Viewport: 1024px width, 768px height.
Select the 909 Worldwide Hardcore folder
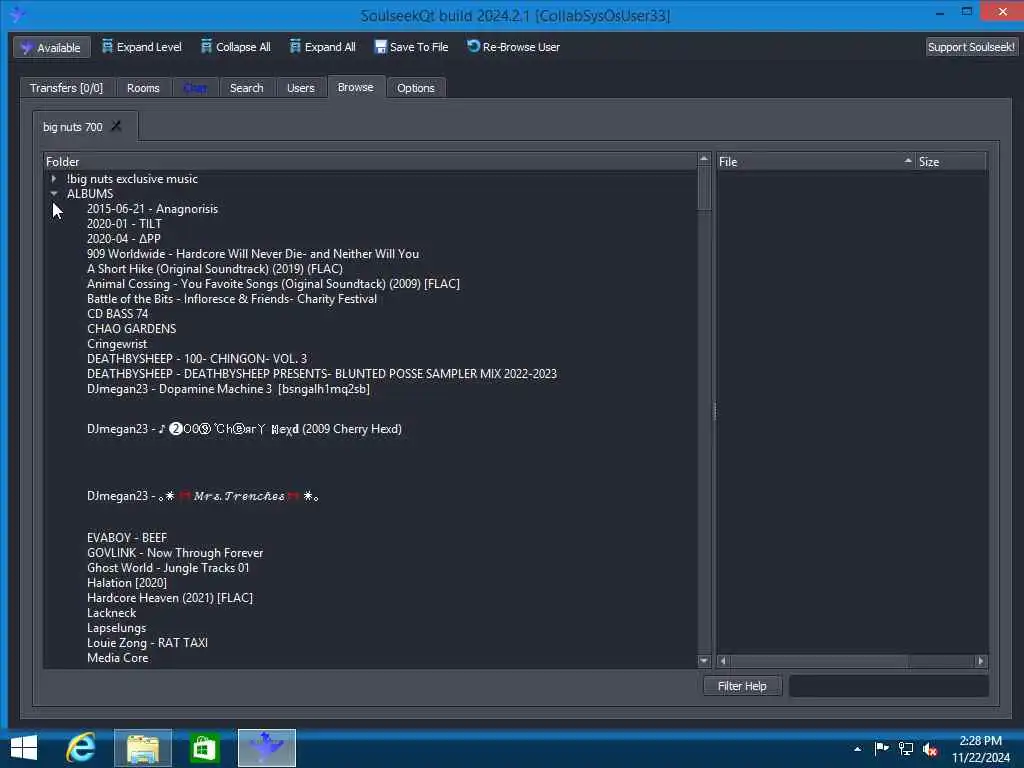pyautogui.click(x=253, y=253)
